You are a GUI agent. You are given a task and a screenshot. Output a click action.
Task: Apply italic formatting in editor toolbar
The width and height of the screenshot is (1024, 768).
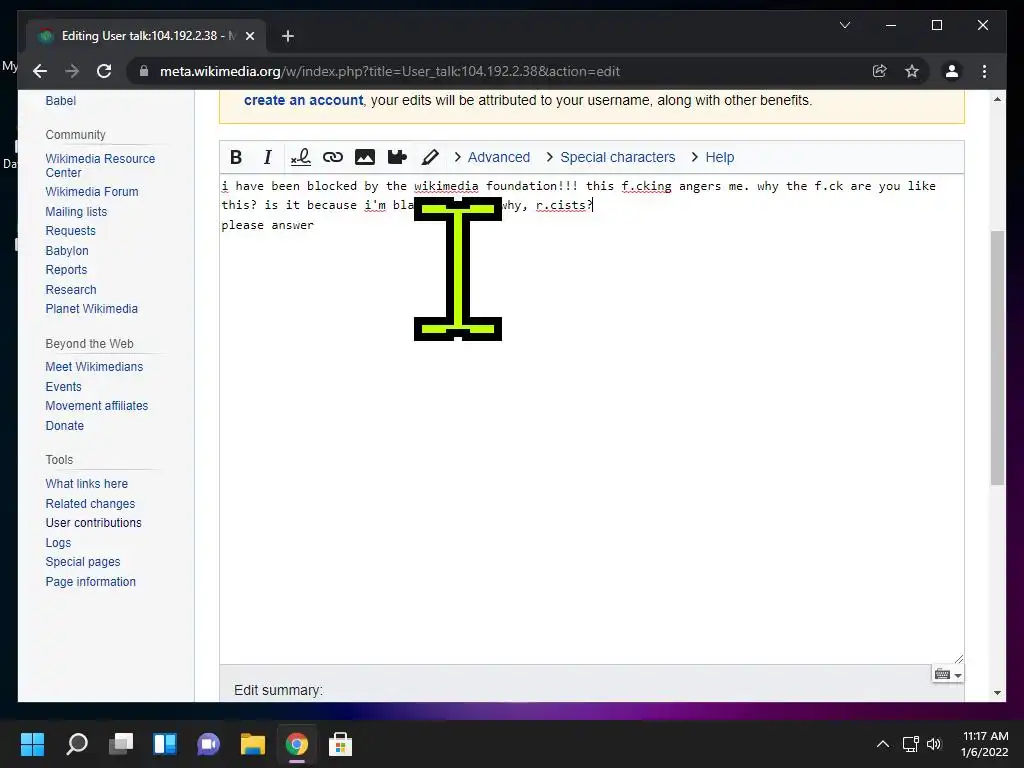click(267, 157)
